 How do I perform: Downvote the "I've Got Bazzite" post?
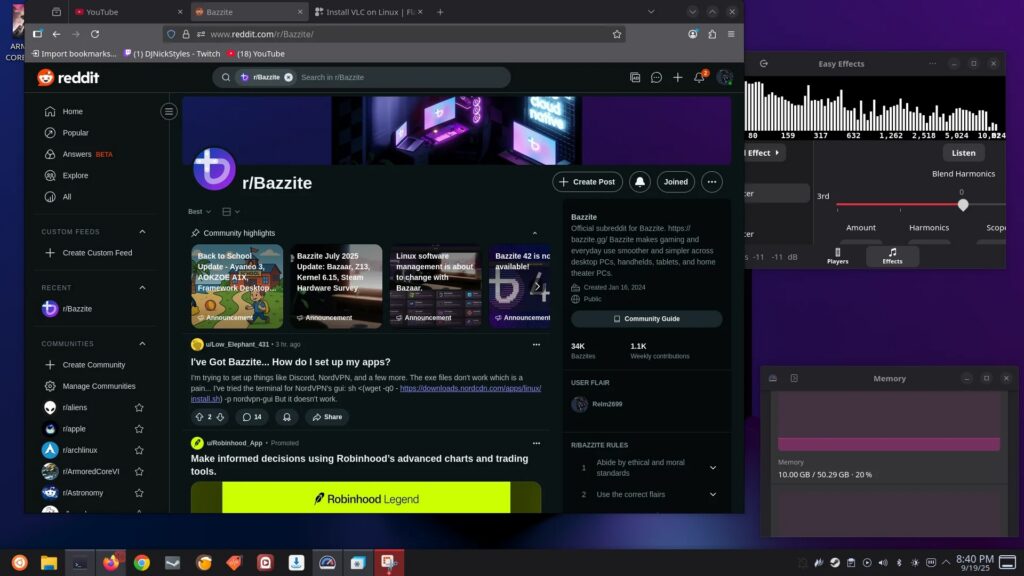(220, 417)
